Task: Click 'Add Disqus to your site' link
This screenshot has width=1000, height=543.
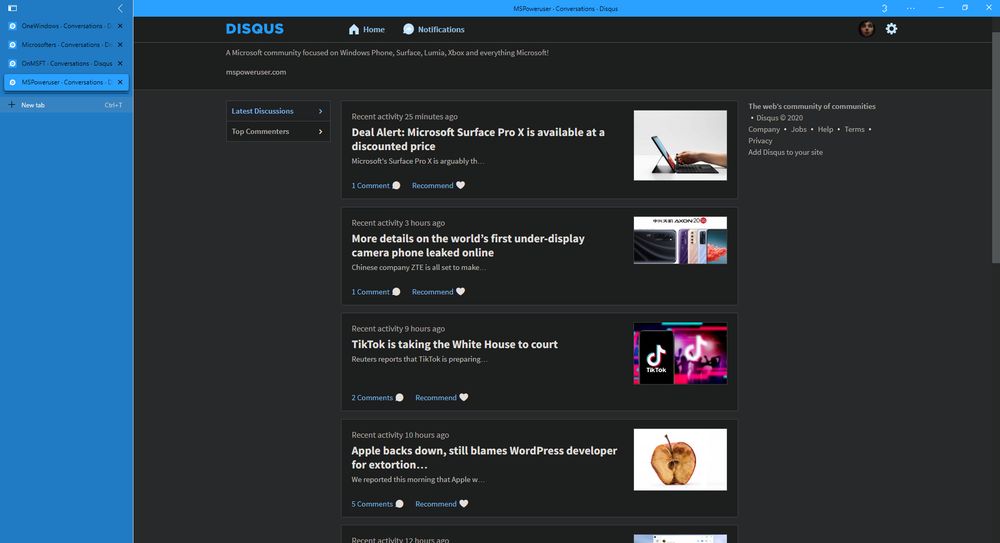Action: (785, 152)
